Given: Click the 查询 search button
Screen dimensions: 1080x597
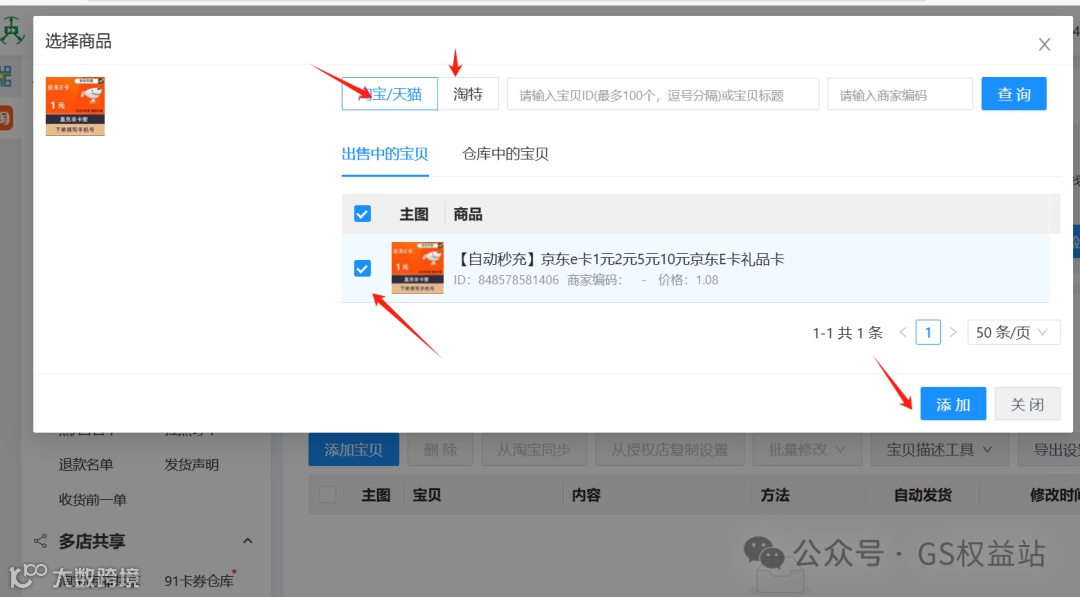Looking at the screenshot, I should point(1014,94).
